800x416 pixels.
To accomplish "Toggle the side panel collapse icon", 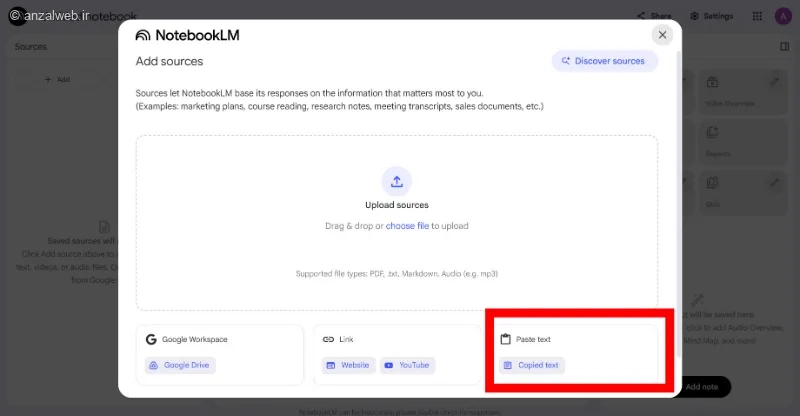I will (x=785, y=46).
